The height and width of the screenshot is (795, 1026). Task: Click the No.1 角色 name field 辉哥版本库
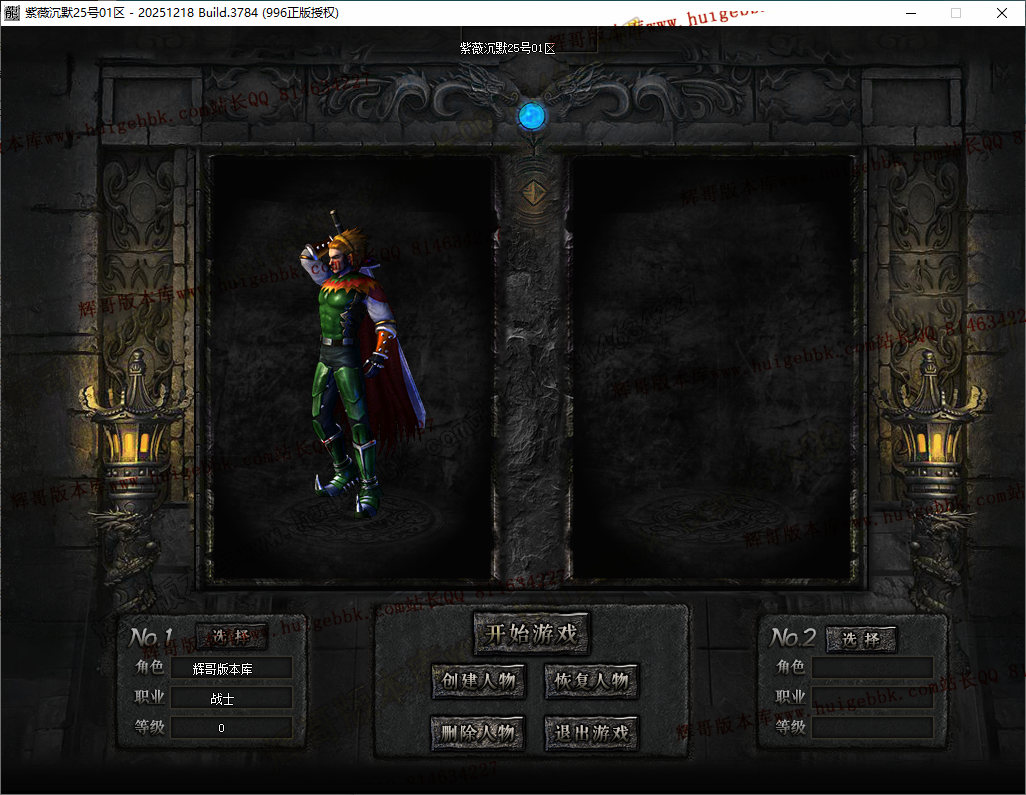231,668
